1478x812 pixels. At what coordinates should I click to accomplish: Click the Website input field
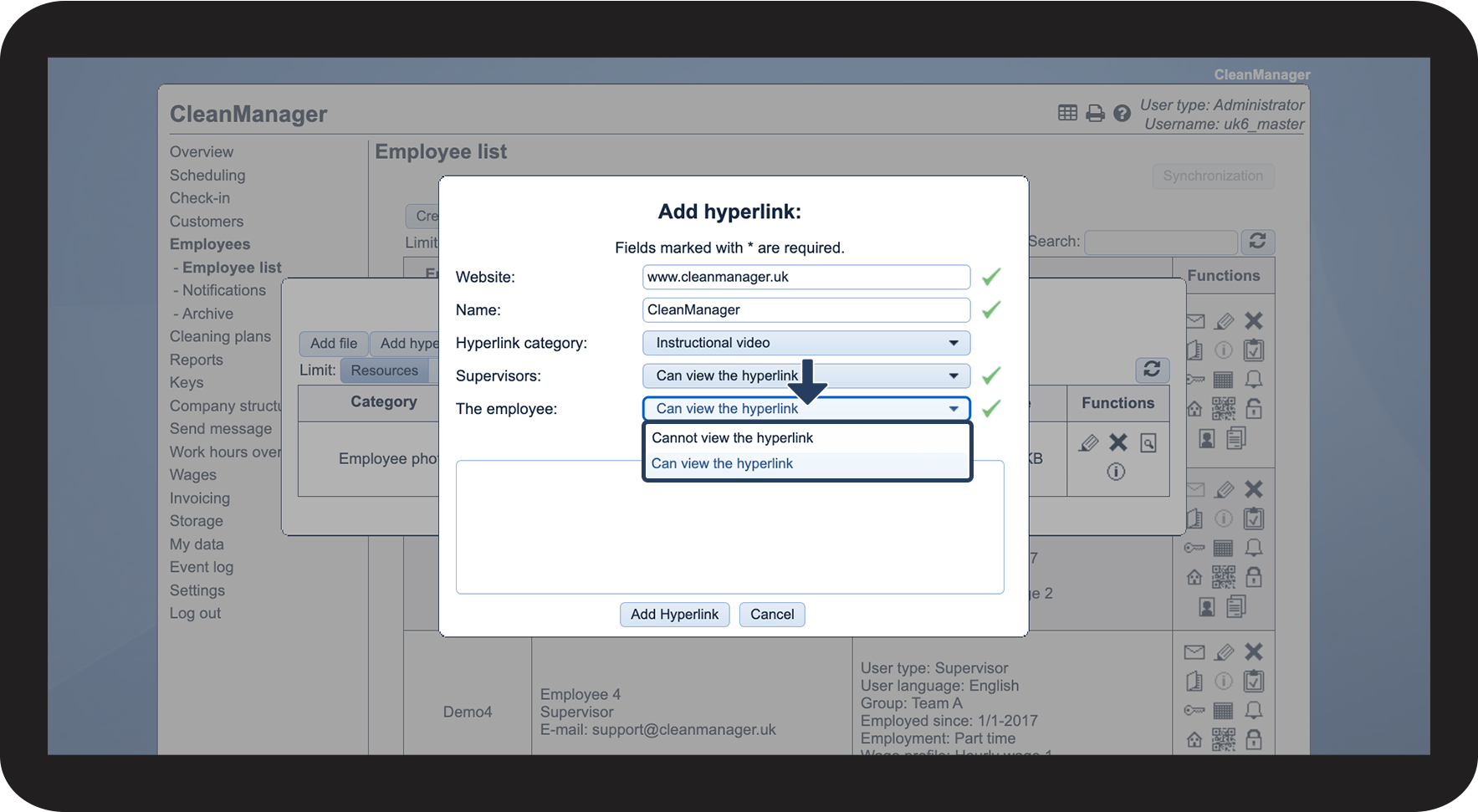(806, 277)
